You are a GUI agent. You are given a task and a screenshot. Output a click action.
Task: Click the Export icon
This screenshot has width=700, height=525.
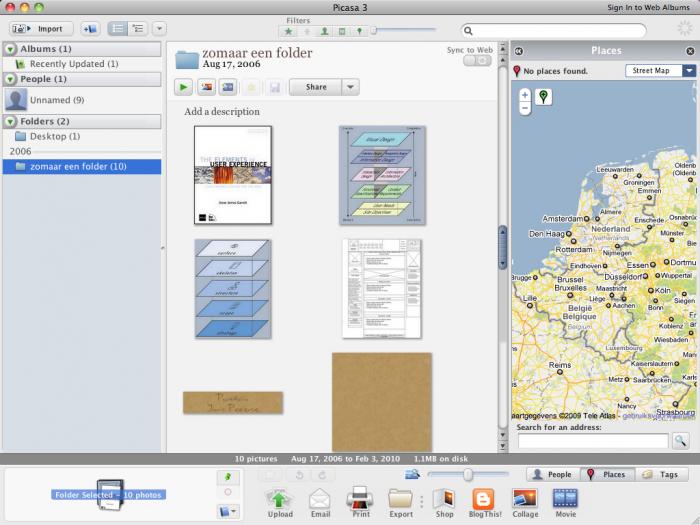(400, 503)
